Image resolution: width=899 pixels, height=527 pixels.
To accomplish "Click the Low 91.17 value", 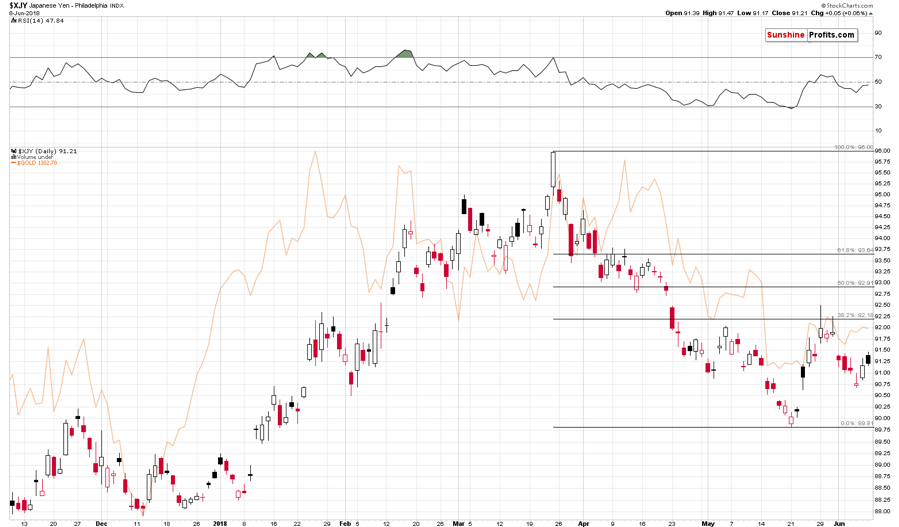I will point(753,13).
